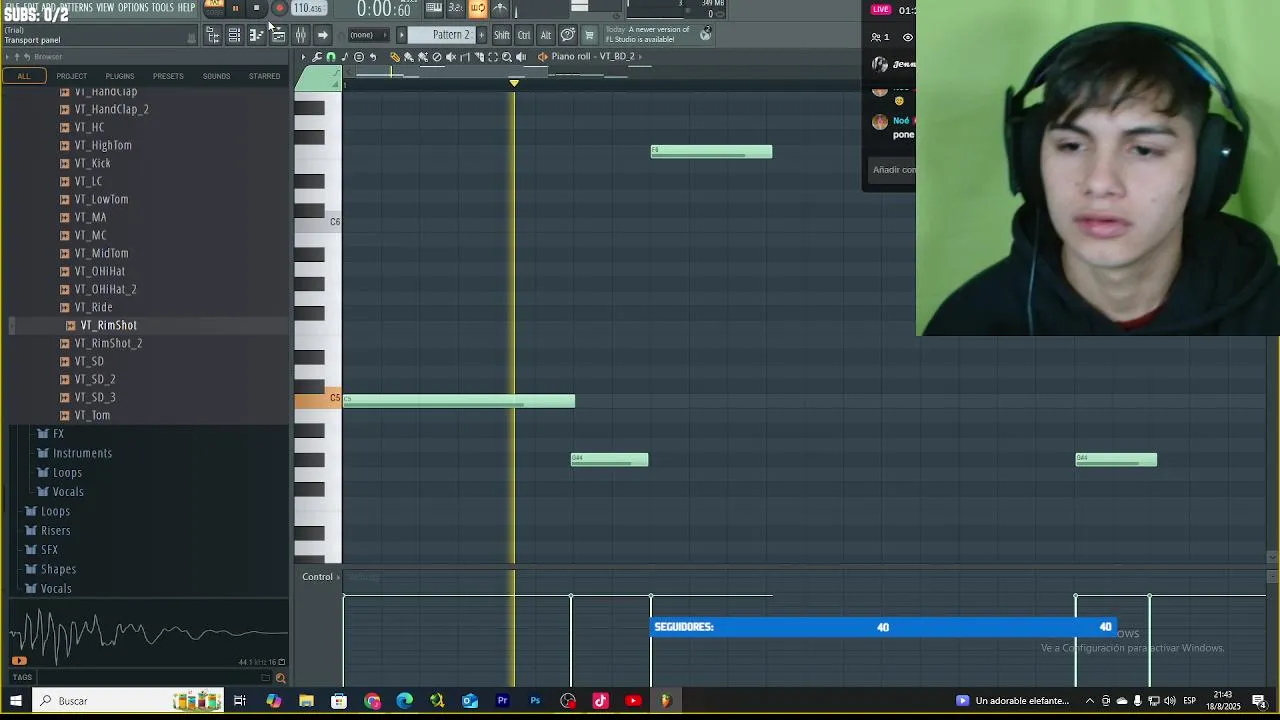The width and height of the screenshot is (1280, 720).
Task: Select the piano roll Paint brush tool
Action: coord(408,57)
